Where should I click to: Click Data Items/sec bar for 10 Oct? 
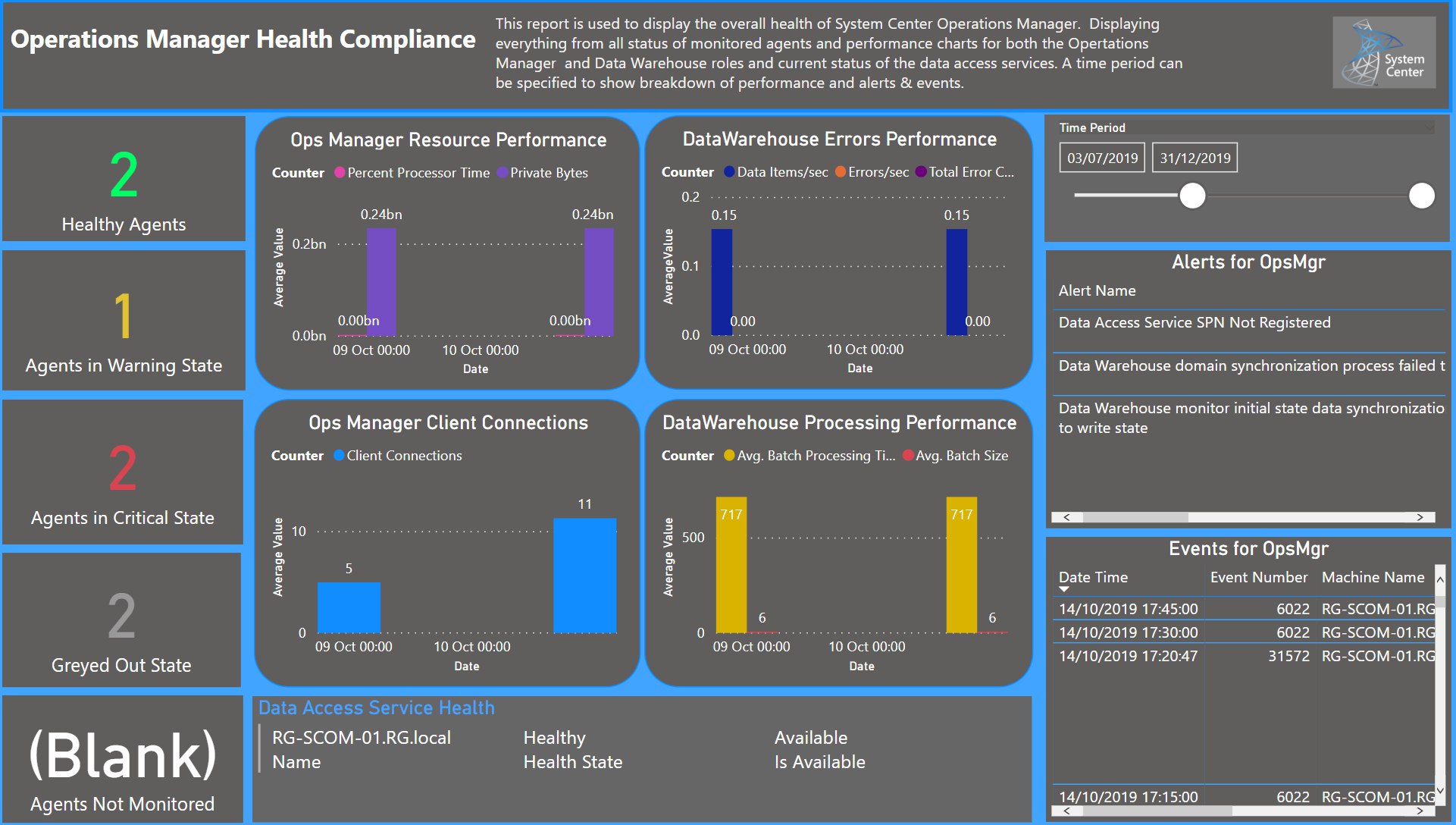[957, 282]
